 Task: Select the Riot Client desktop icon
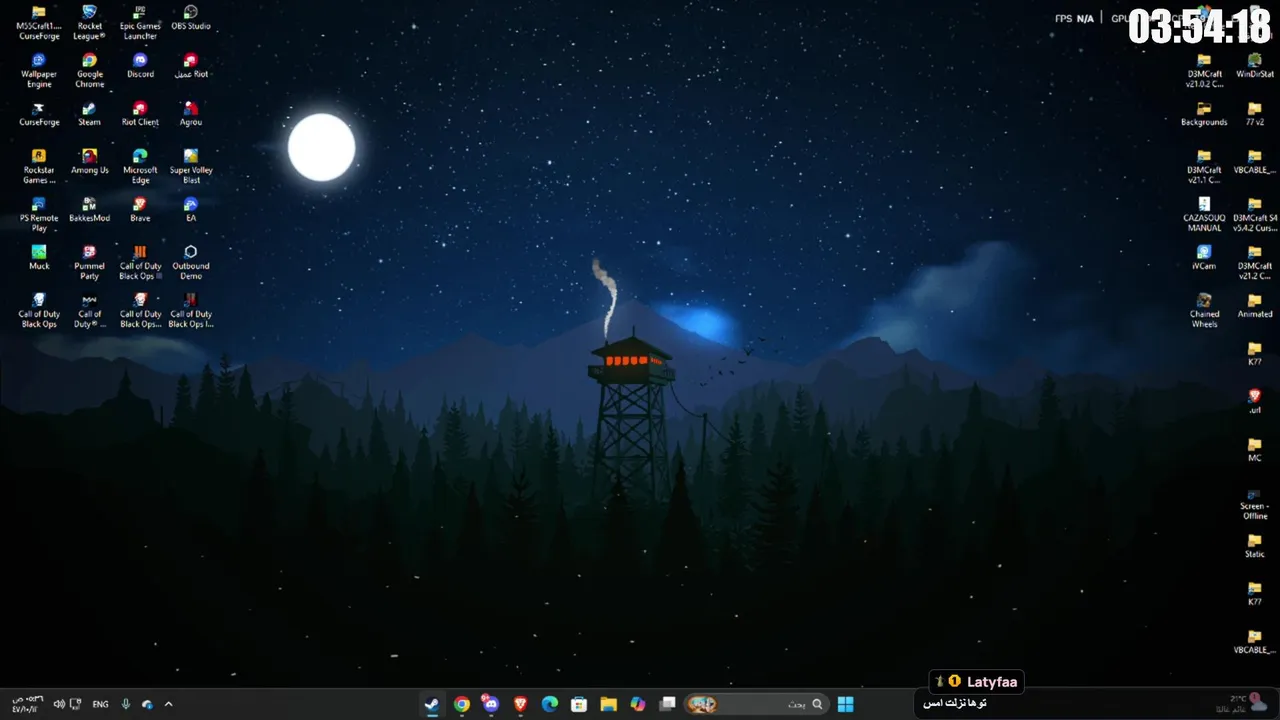140,115
